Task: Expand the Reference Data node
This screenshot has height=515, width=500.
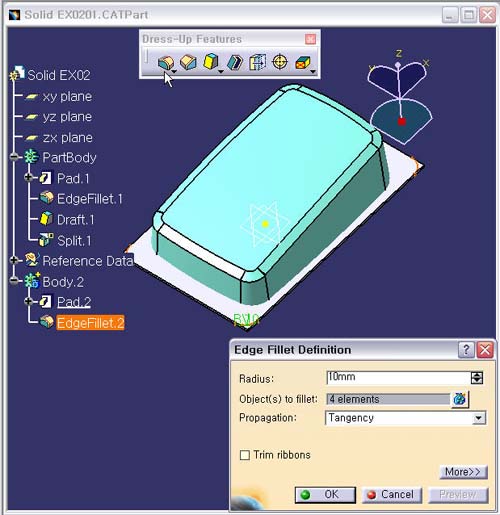Action: click(14, 260)
